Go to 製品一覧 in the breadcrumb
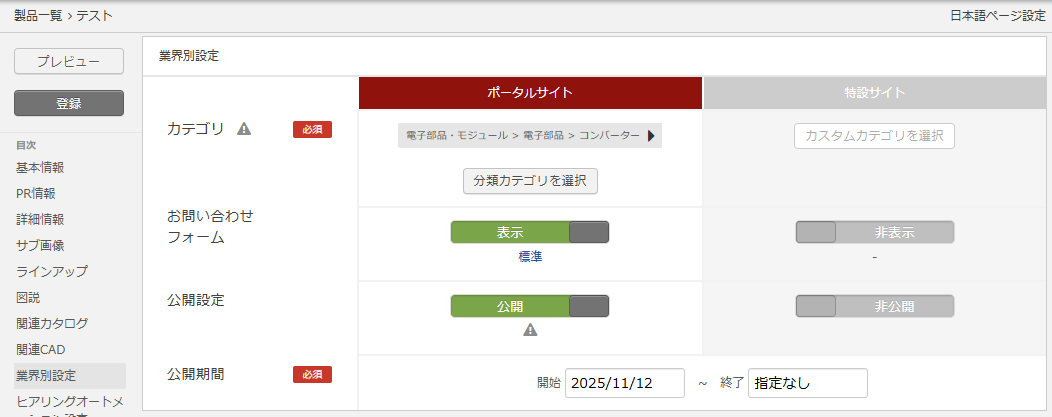1052x417 pixels. (37, 16)
